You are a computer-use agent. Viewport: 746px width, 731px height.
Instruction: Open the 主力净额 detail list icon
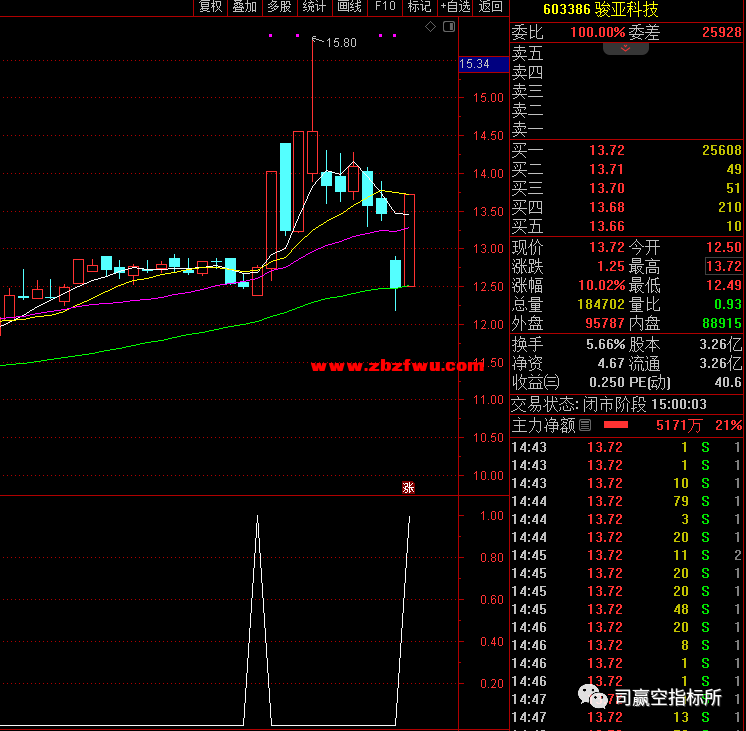(x=585, y=425)
